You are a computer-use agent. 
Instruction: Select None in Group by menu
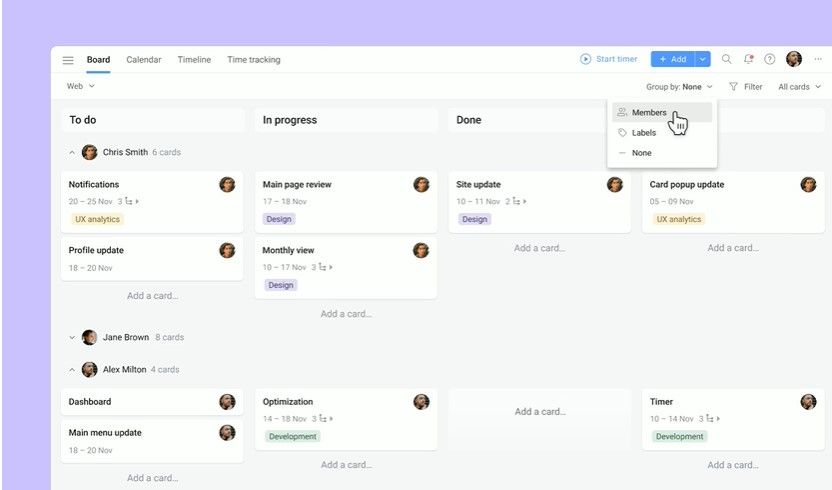[662, 153]
